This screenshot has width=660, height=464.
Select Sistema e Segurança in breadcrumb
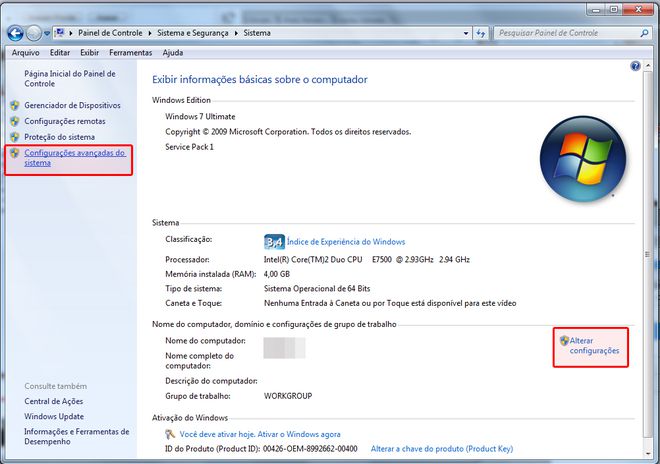click(193, 33)
